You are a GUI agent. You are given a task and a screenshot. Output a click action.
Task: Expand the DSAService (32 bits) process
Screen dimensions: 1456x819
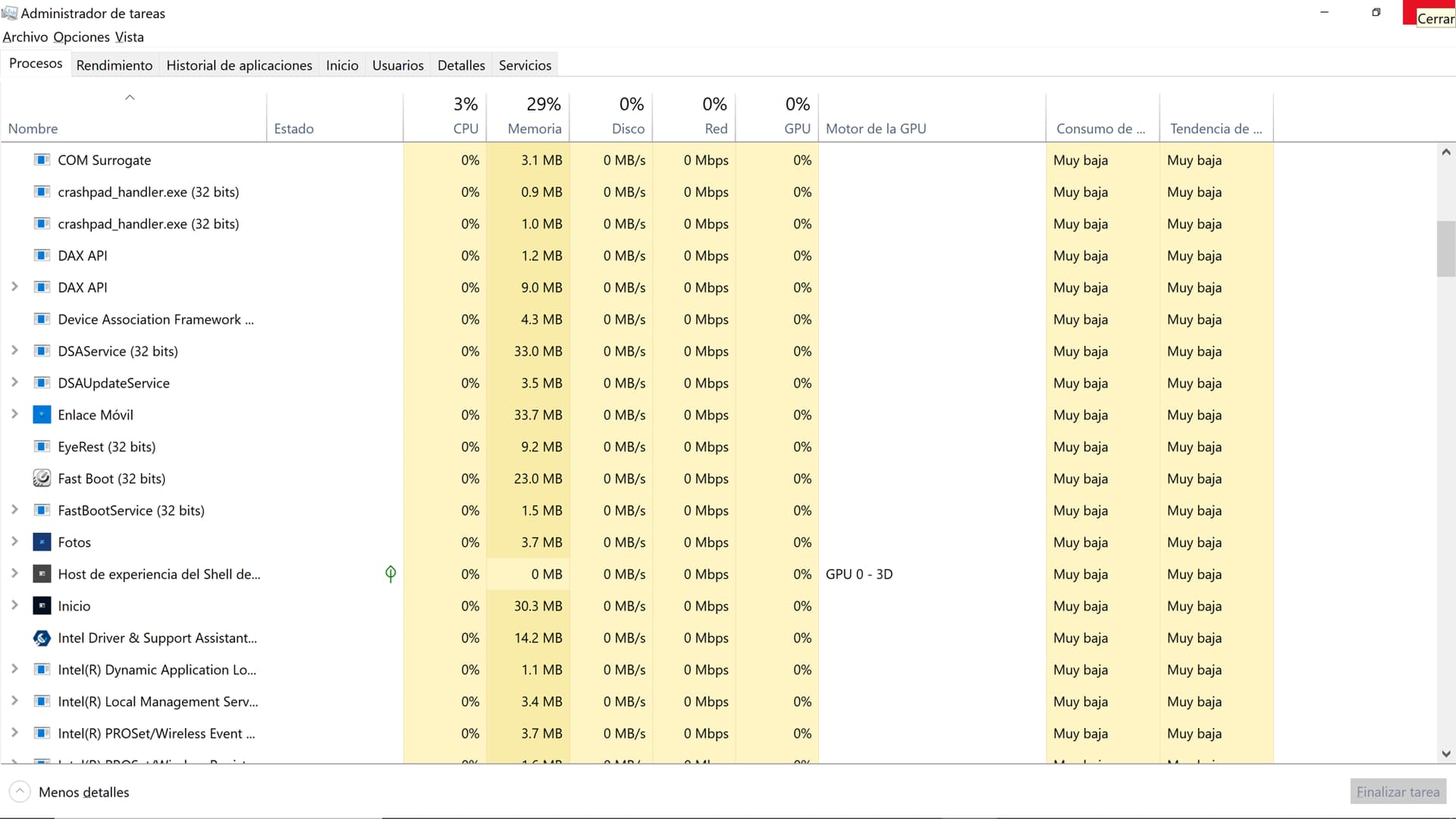click(x=14, y=350)
